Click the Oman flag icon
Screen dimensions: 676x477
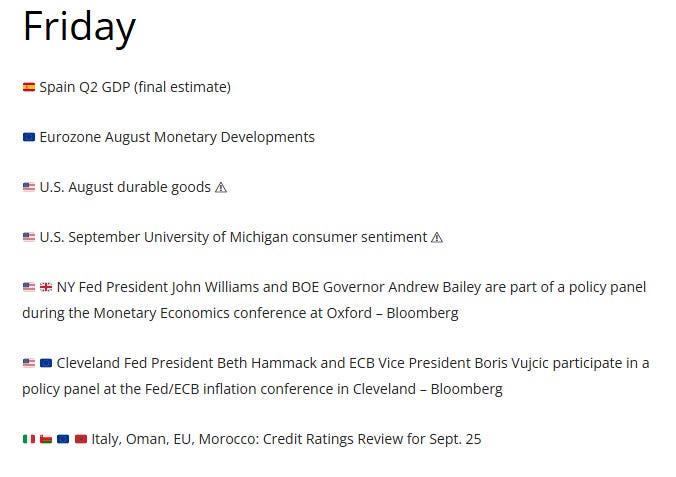(46, 439)
